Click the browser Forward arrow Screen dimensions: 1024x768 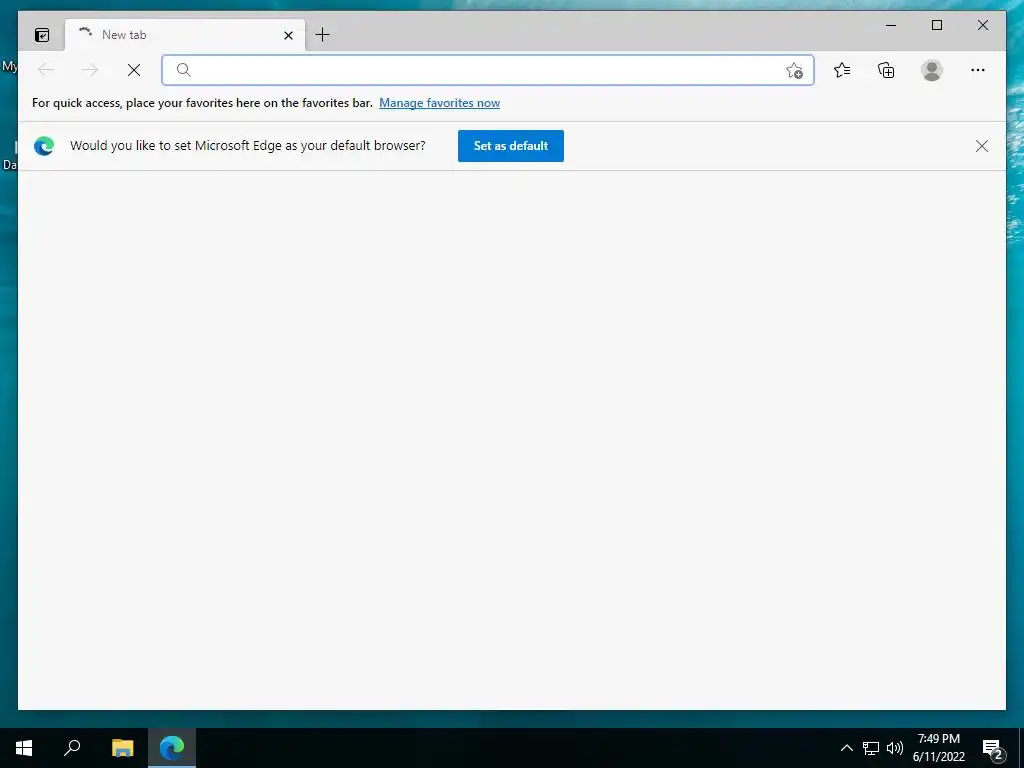pos(89,70)
